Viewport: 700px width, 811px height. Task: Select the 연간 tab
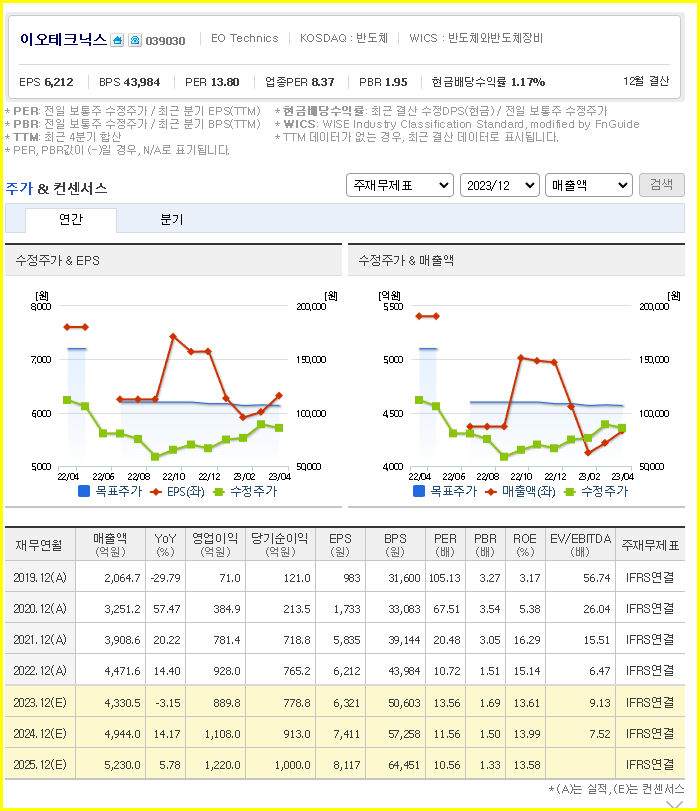click(x=71, y=219)
